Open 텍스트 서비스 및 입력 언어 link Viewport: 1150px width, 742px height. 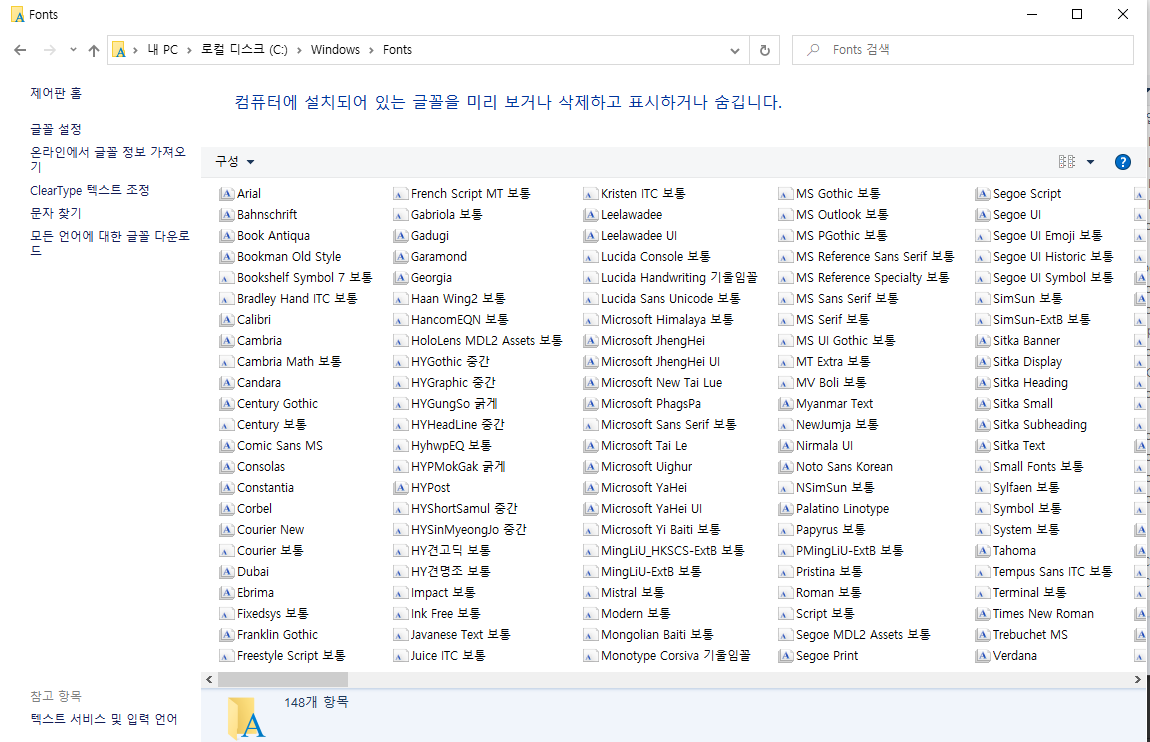103,719
